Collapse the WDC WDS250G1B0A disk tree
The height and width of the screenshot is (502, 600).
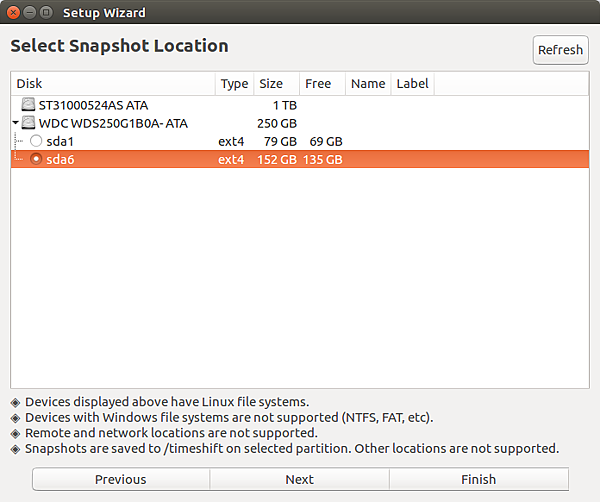point(15,123)
